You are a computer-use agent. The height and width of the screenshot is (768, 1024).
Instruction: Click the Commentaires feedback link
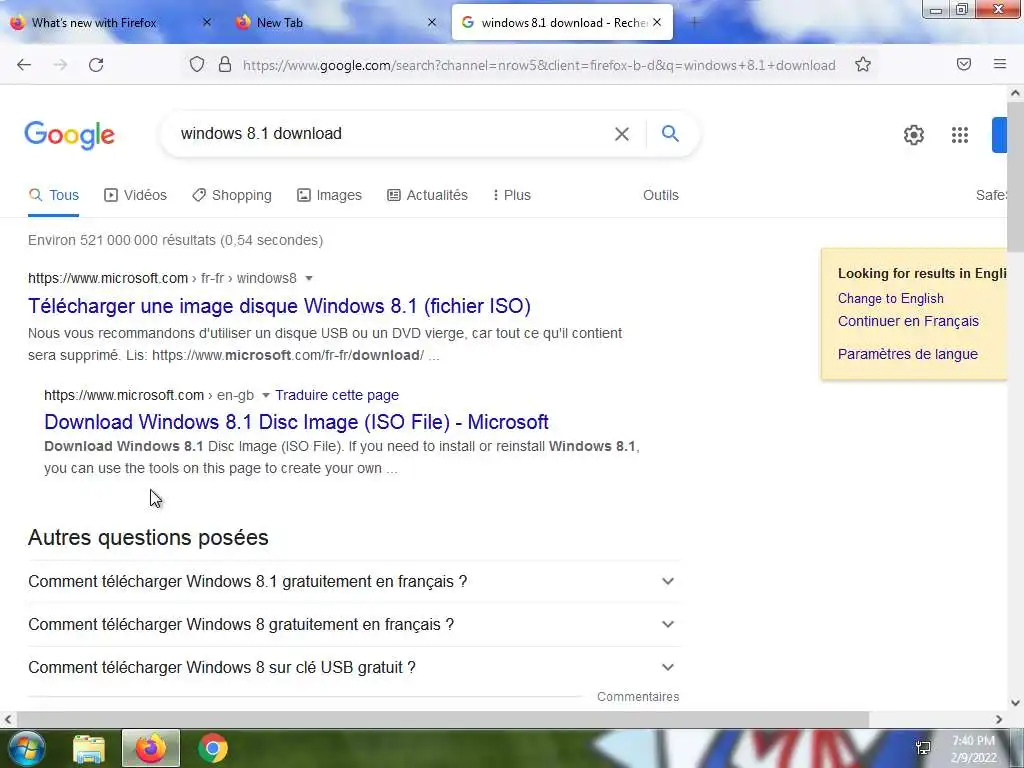637,697
